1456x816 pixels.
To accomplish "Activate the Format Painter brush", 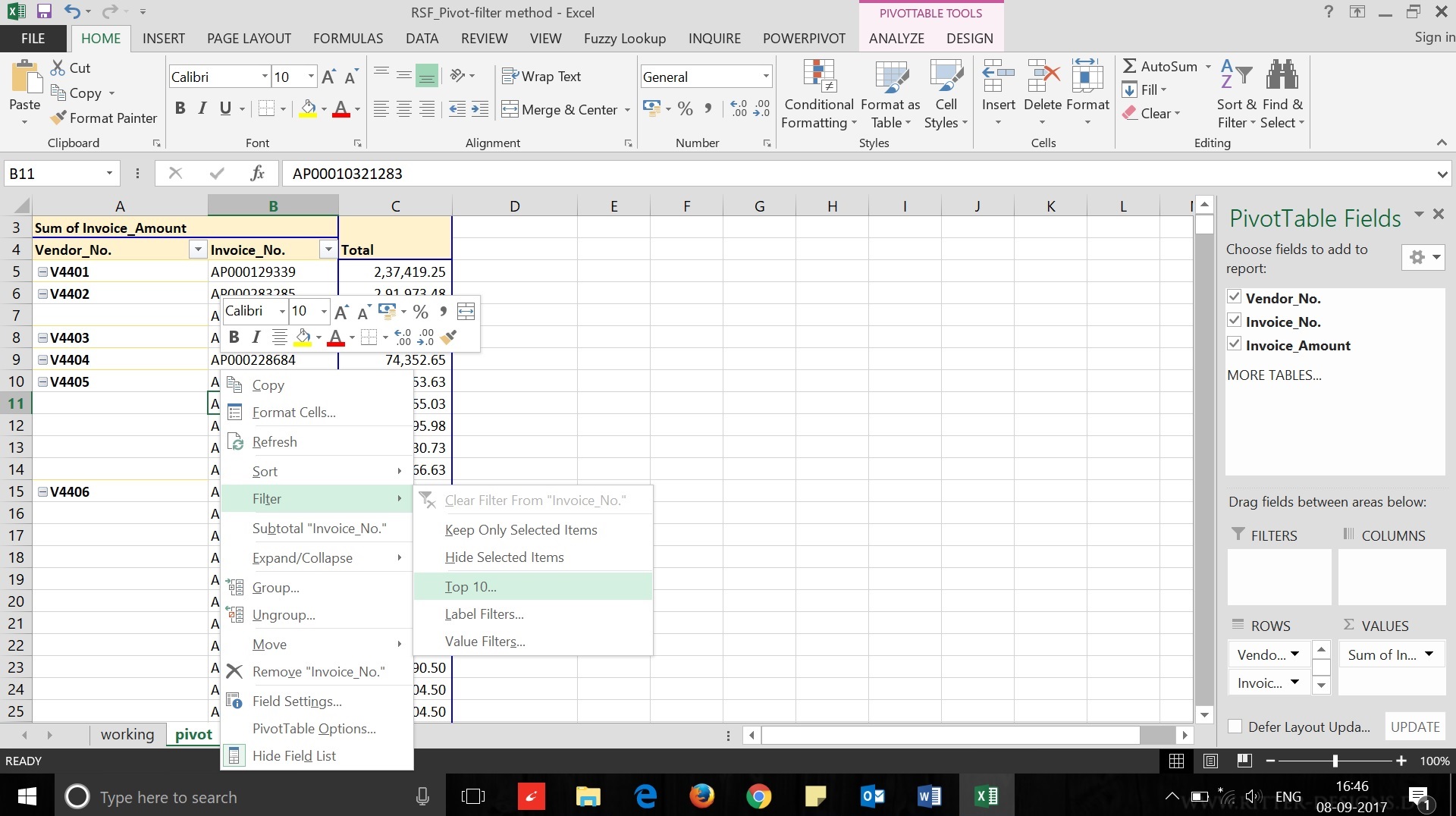I will pyautogui.click(x=58, y=118).
